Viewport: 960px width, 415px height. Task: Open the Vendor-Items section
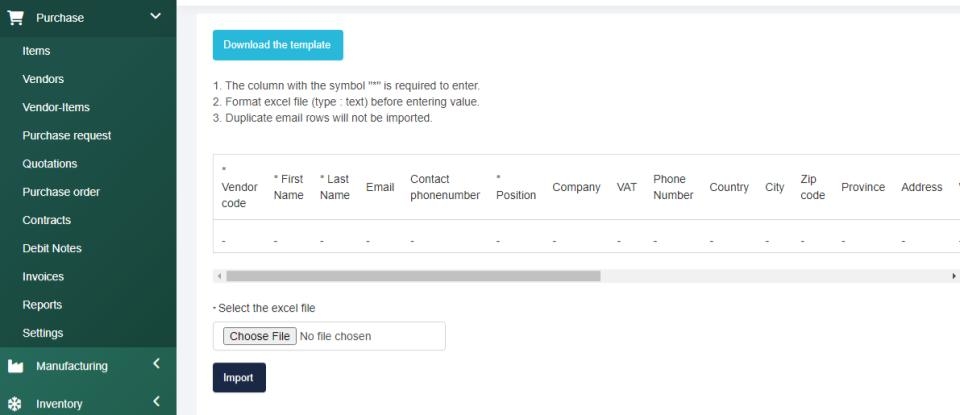(x=56, y=107)
